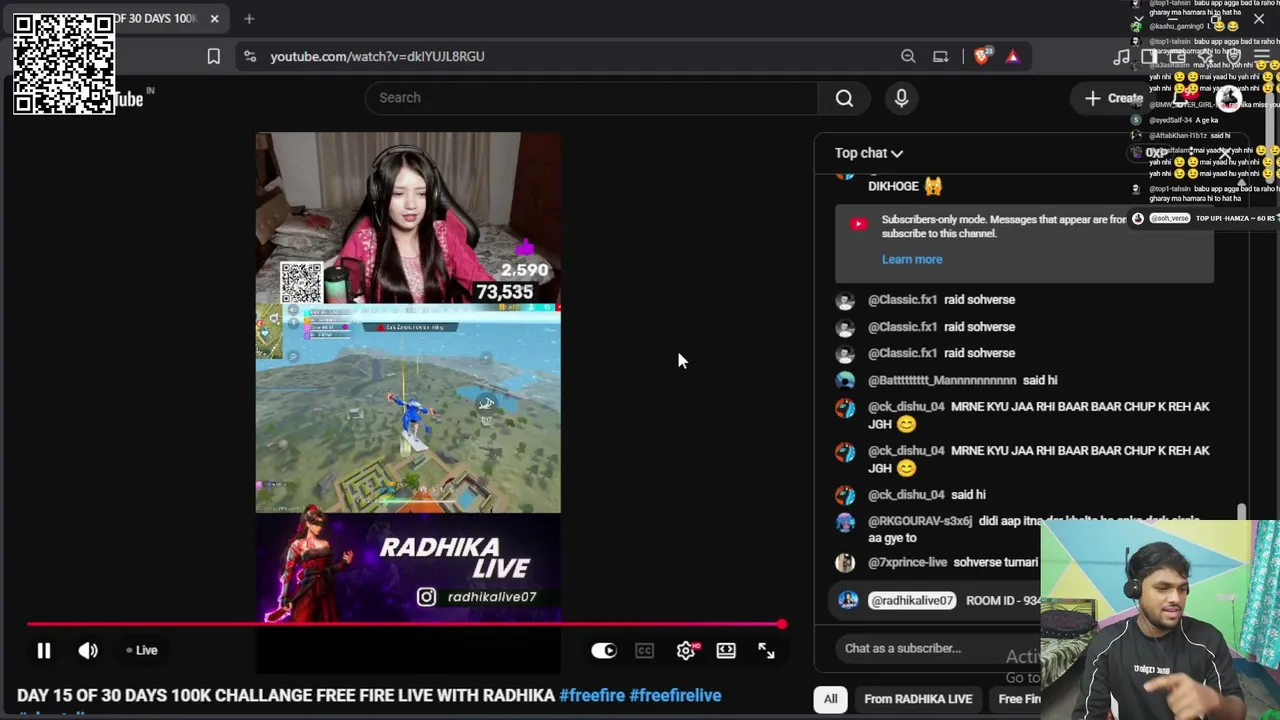
Task: Open a new browser tab
Action: [x=249, y=18]
